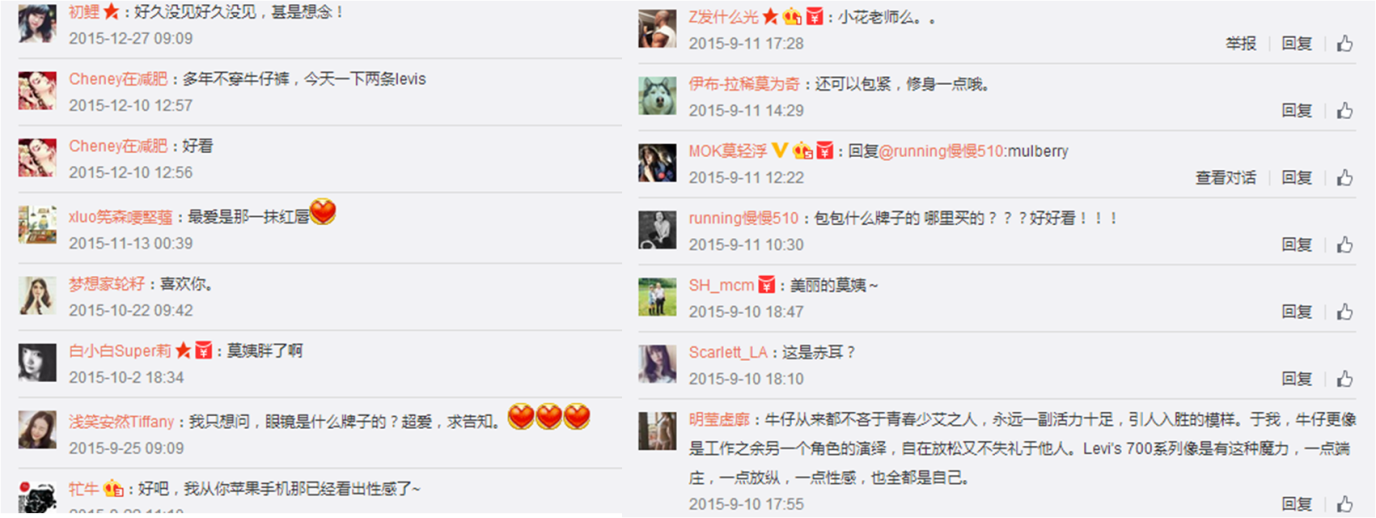
Task: Like 伊布-拉稀莫为奇's comment with thumbs-up
Action: 1345,111
